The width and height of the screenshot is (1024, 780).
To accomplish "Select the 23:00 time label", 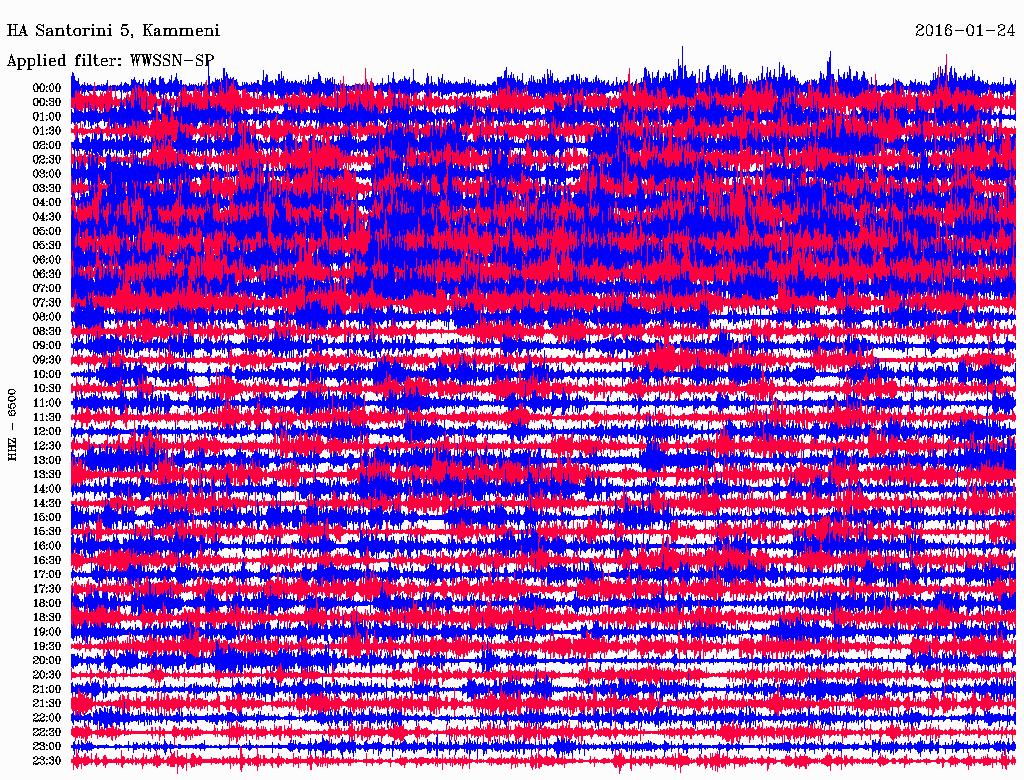I will tap(46, 746).
